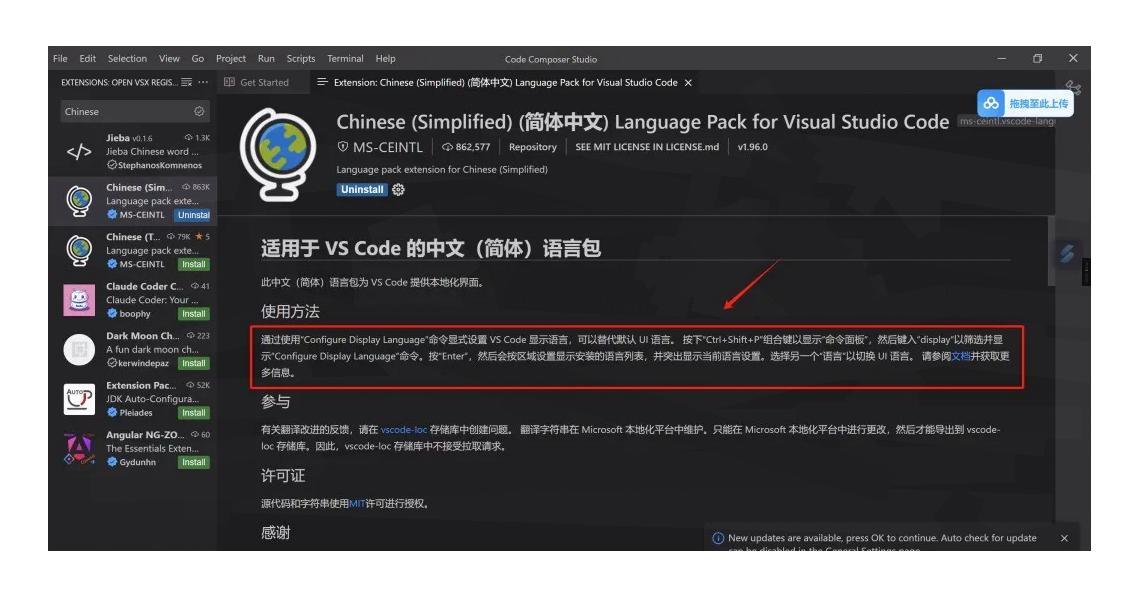The height and width of the screenshot is (597, 1139).
Task: Open the extensions filter menu
Action: [x=187, y=82]
